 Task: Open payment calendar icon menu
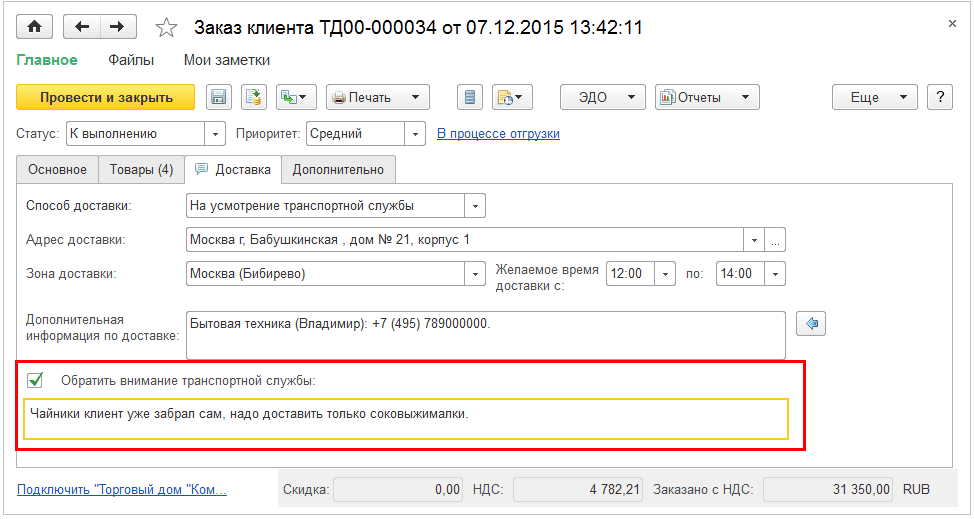[x=512, y=97]
